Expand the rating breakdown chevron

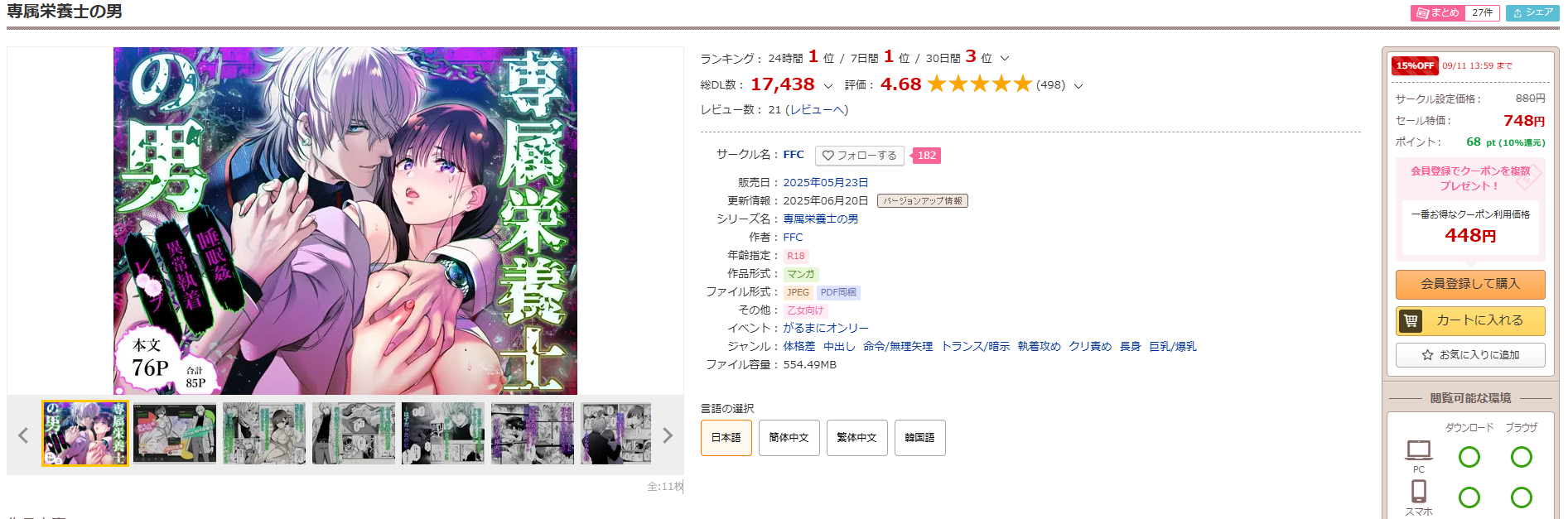point(1078,85)
